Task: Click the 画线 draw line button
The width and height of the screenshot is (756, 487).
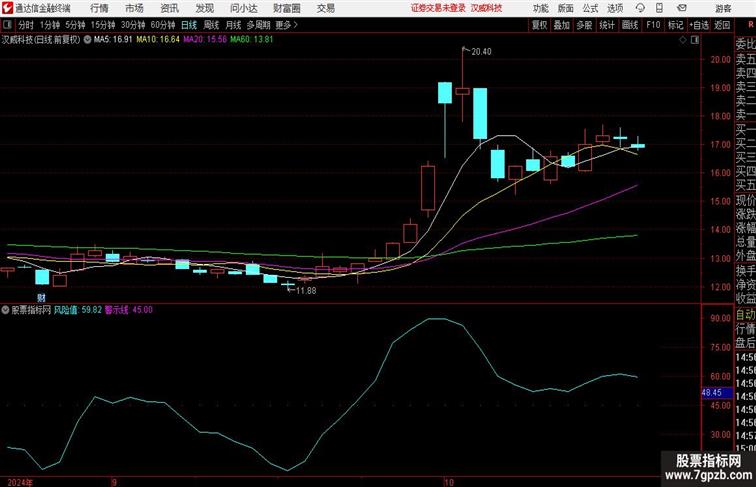Action: click(630, 25)
